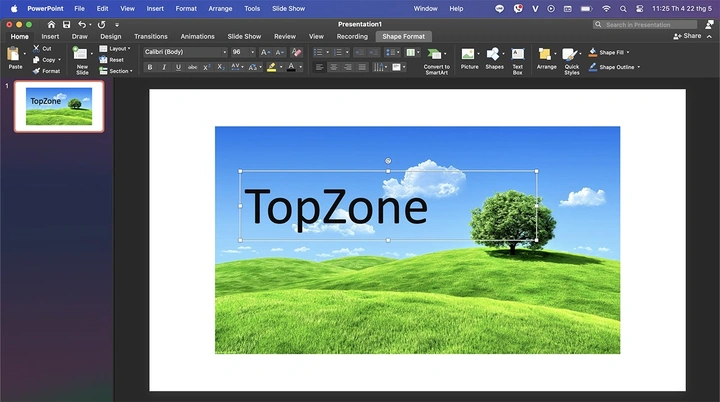
Task: Toggle strikethrough formatting
Action: coord(192,67)
